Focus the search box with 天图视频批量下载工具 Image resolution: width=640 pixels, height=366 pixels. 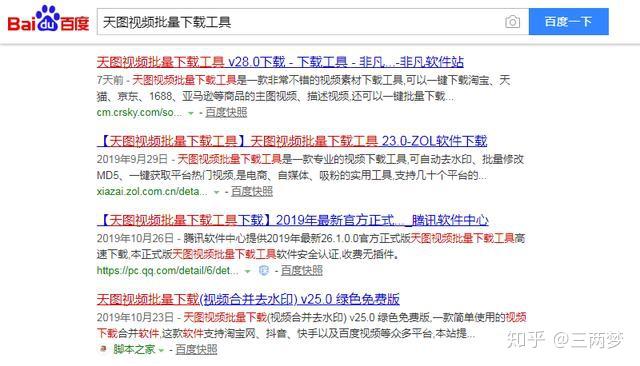(x=313, y=22)
